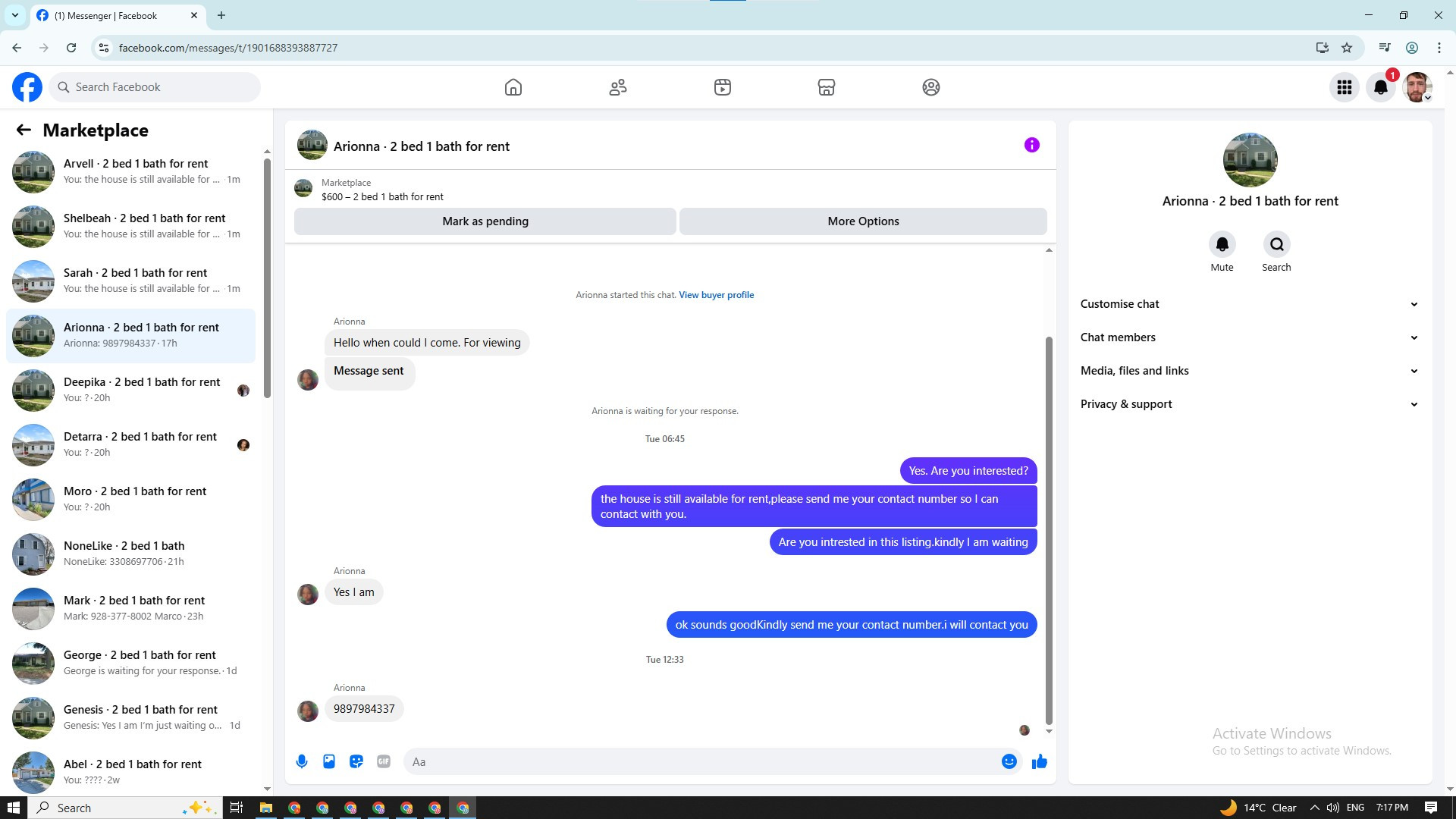Mute this conversation with Arionna
1456x819 pixels.
pyautogui.click(x=1222, y=245)
